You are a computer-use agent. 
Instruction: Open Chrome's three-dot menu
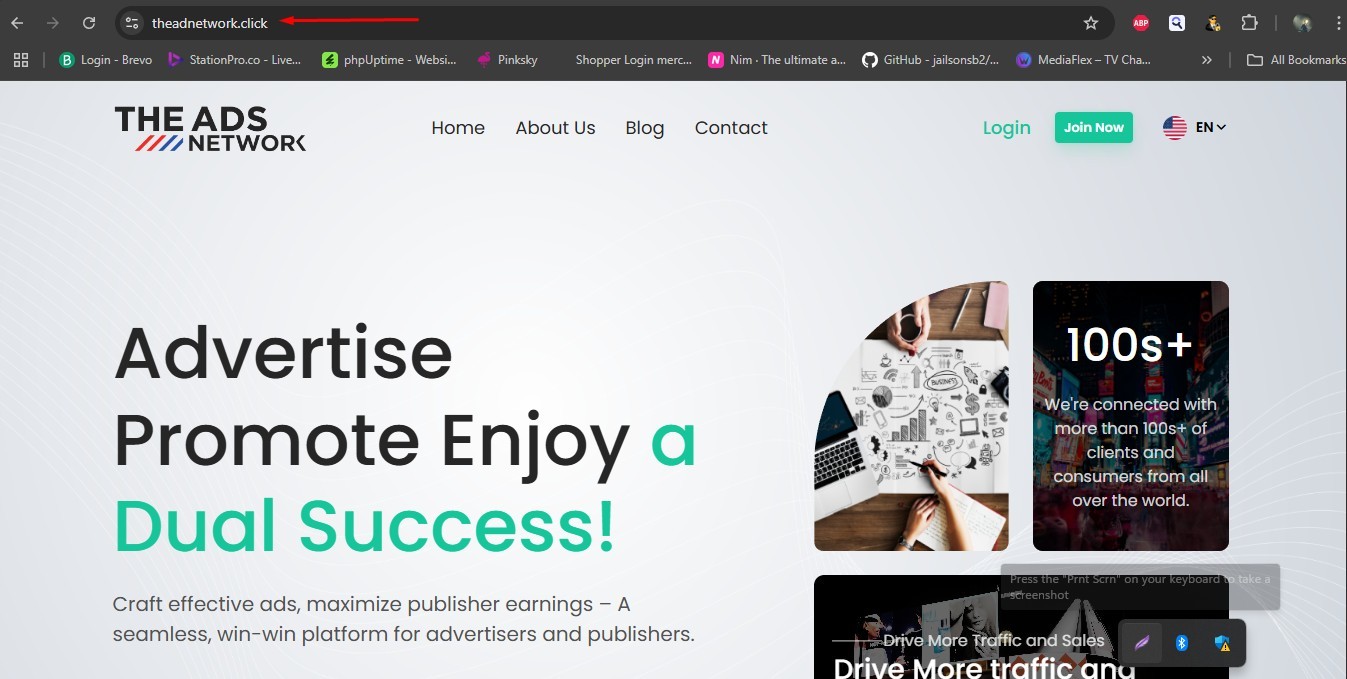1338,23
